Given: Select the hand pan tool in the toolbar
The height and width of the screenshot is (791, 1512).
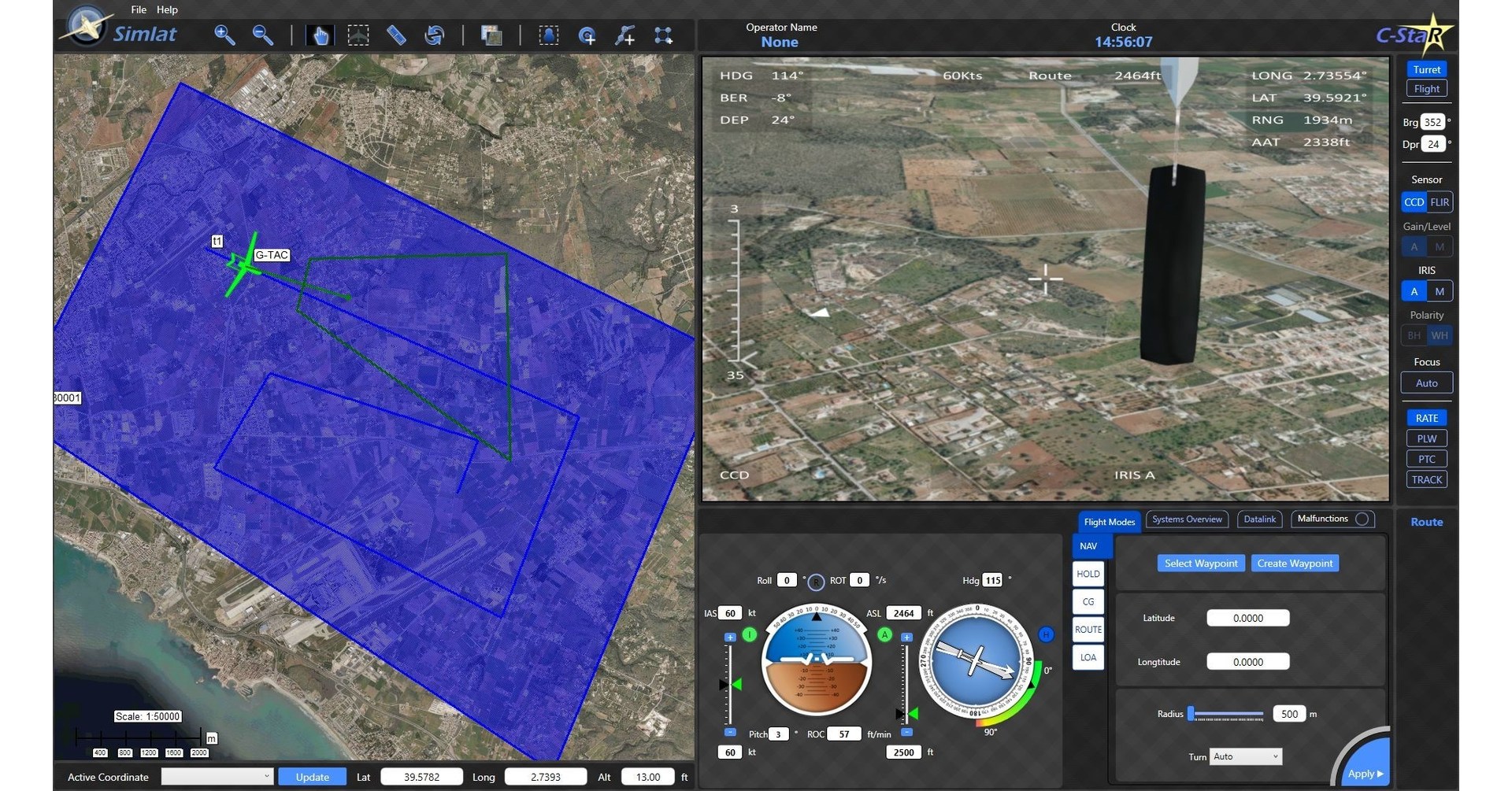Looking at the screenshot, I should 319,35.
